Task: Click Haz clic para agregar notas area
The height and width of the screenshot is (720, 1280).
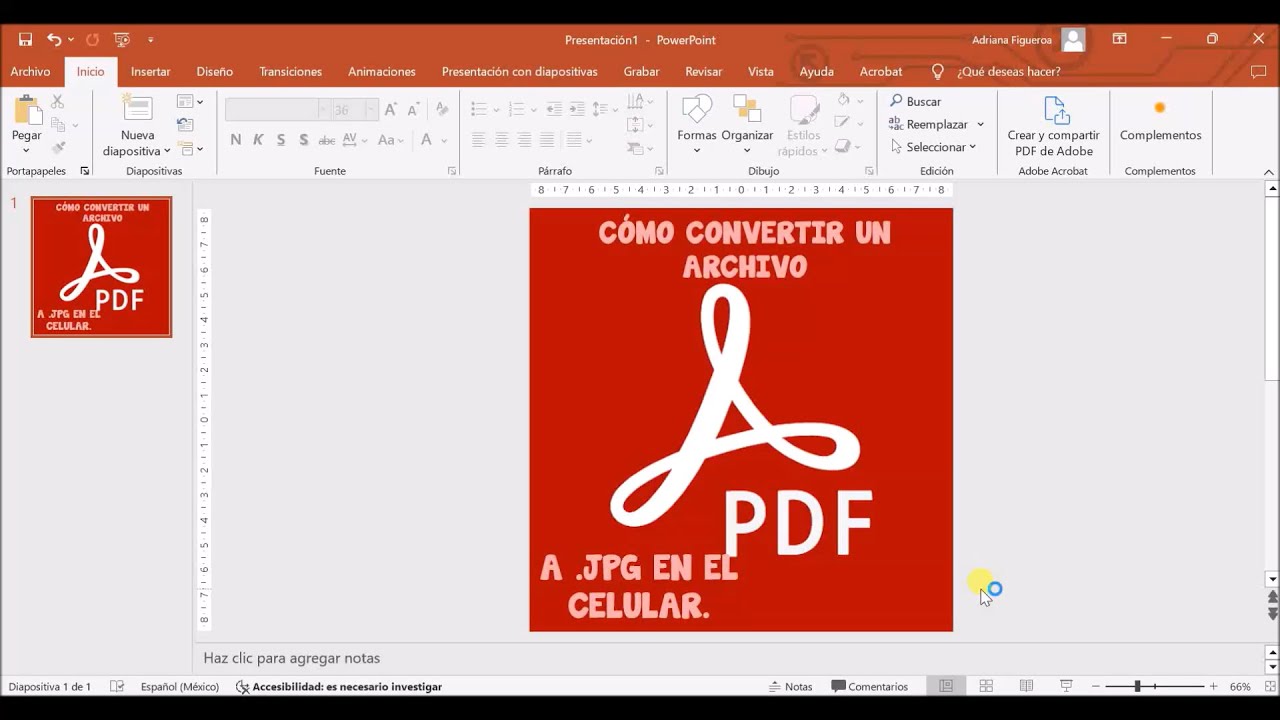Action: pos(292,658)
